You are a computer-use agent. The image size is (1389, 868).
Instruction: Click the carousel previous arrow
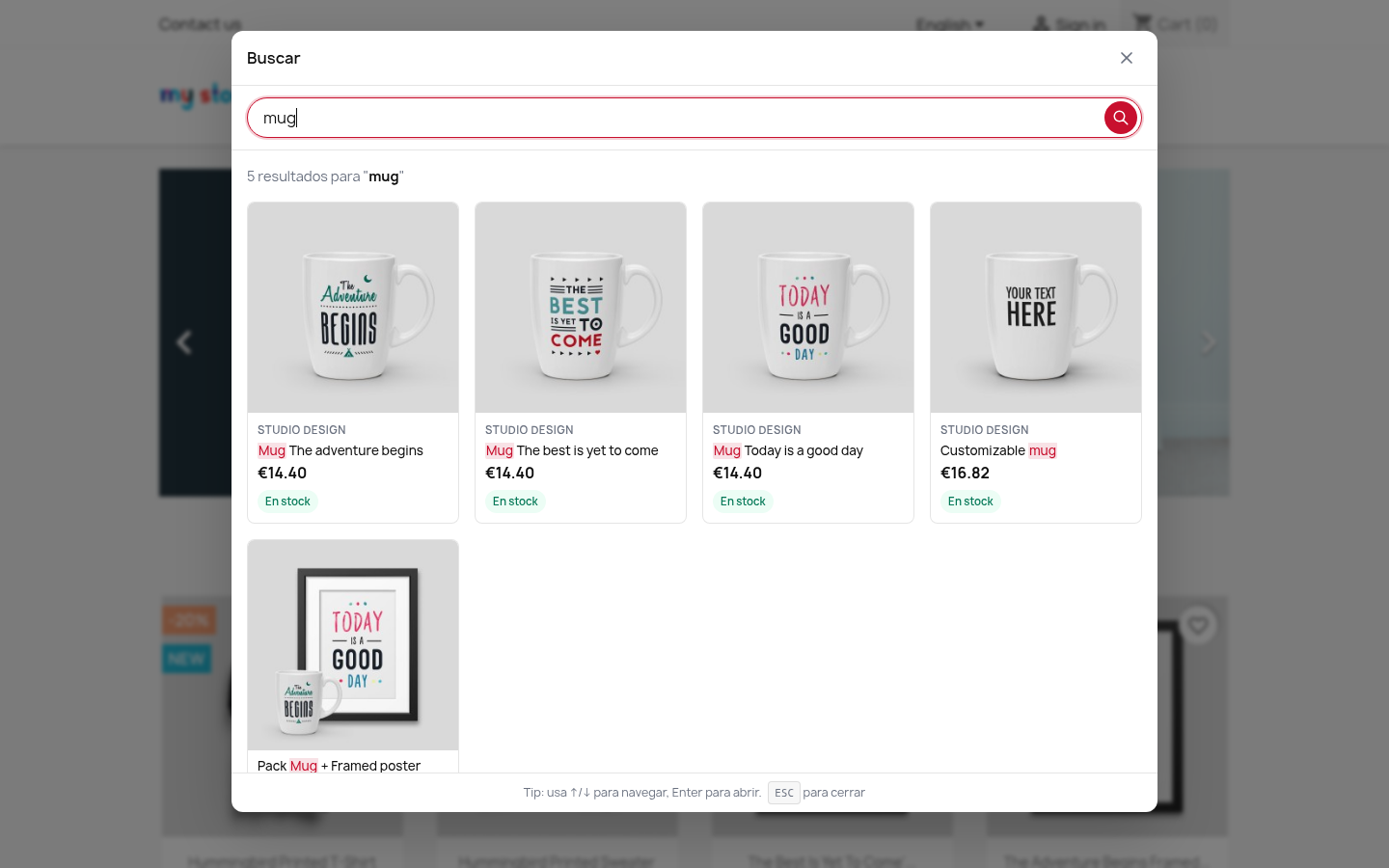click(x=183, y=341)
